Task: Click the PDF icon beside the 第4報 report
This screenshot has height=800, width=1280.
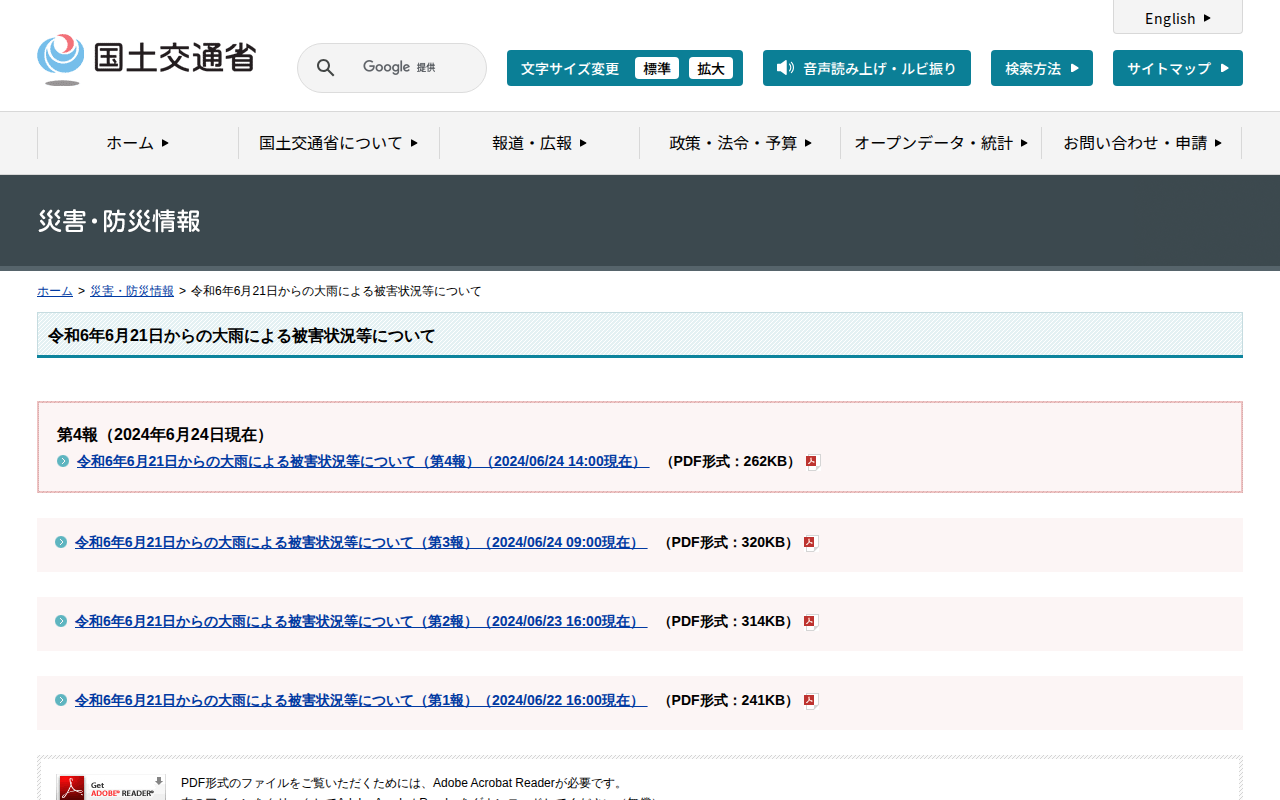Action: (x=812, y=462)
